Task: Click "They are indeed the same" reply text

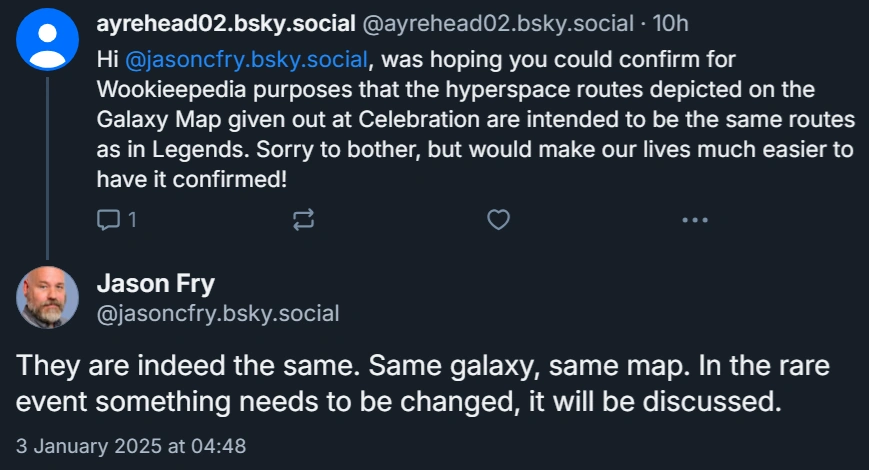Action: coord(182,365)
